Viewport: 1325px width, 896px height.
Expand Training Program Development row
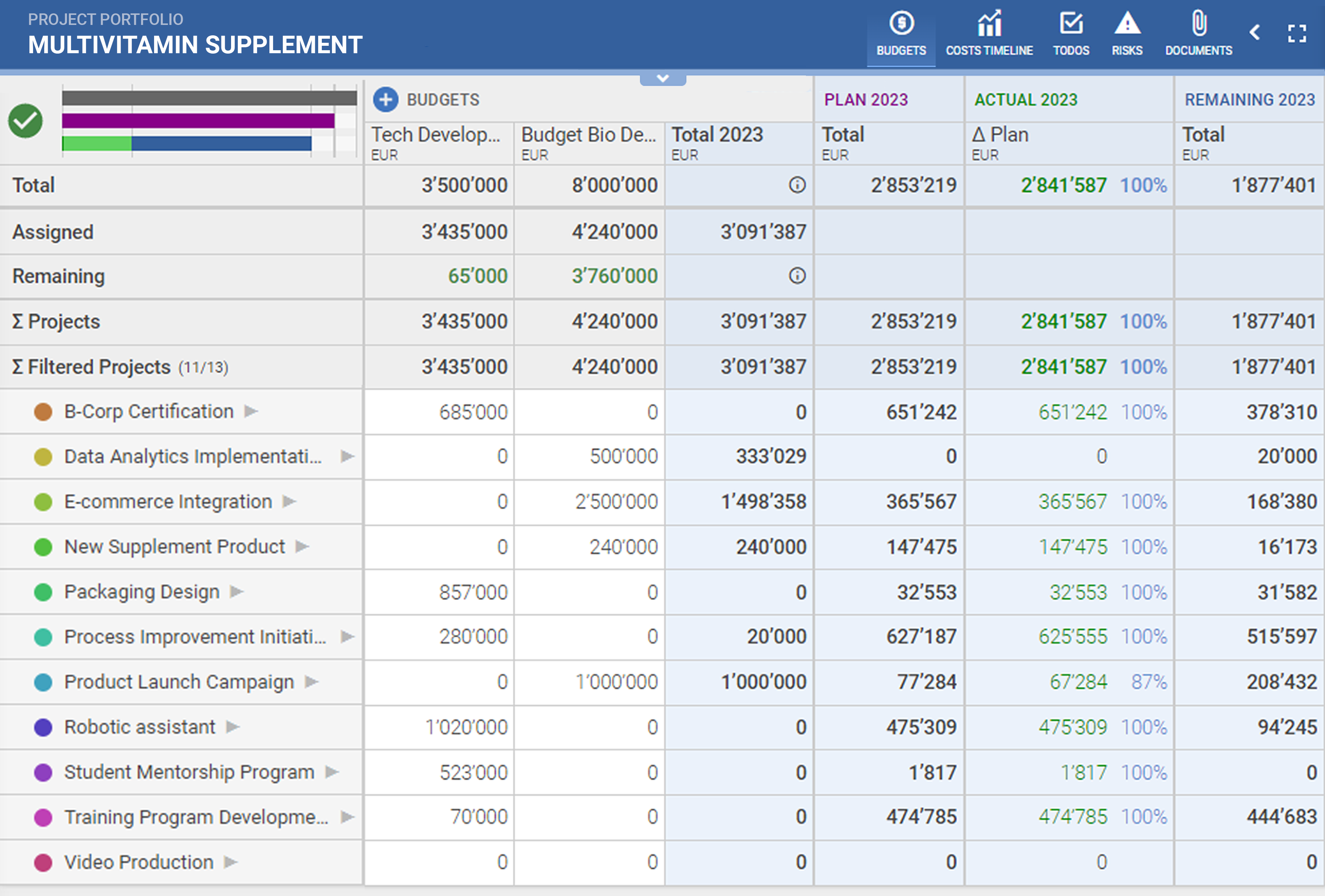click(348, 817)
